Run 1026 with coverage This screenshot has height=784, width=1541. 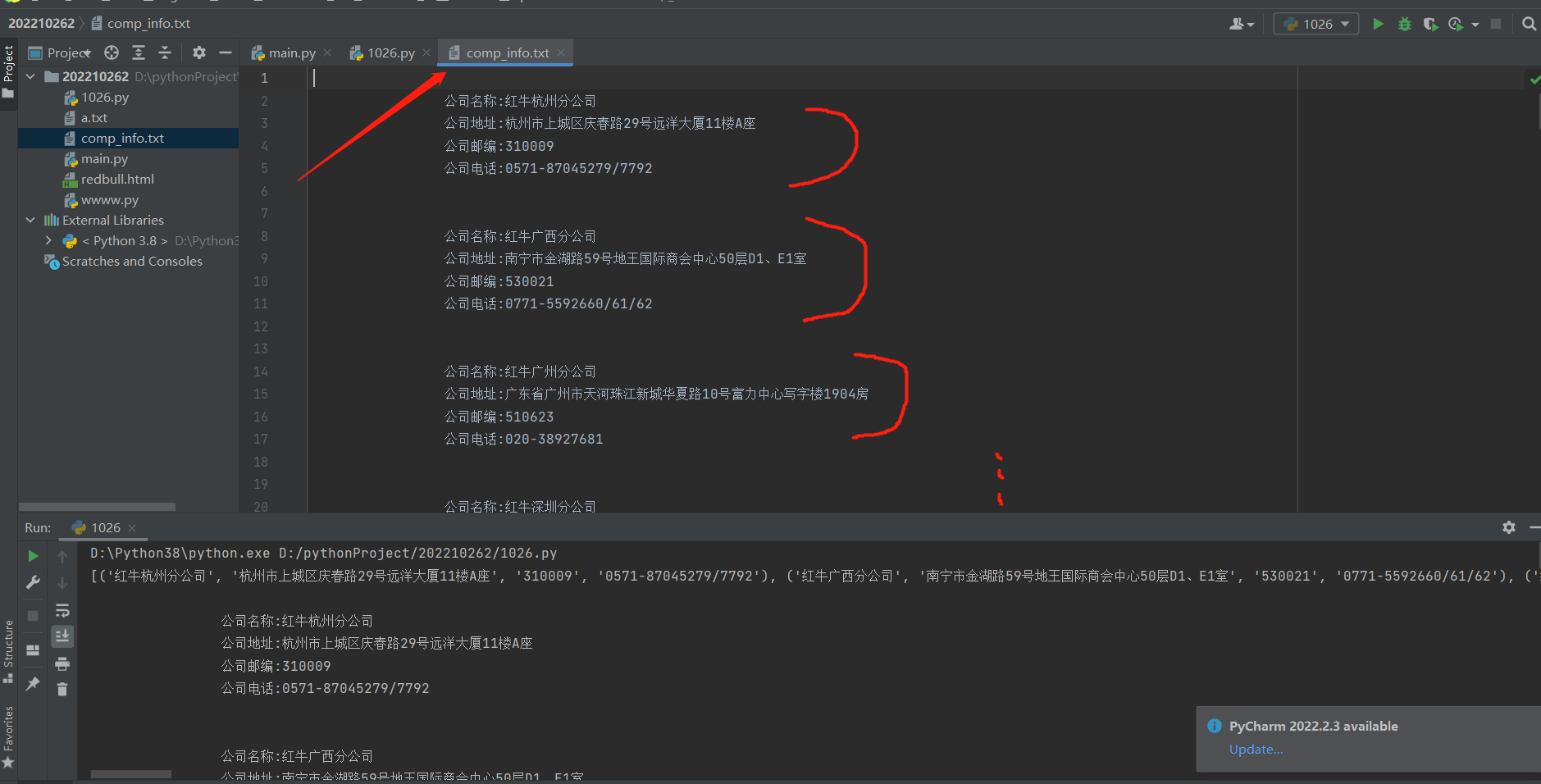pyautogui.click(x=1430, y=24)
